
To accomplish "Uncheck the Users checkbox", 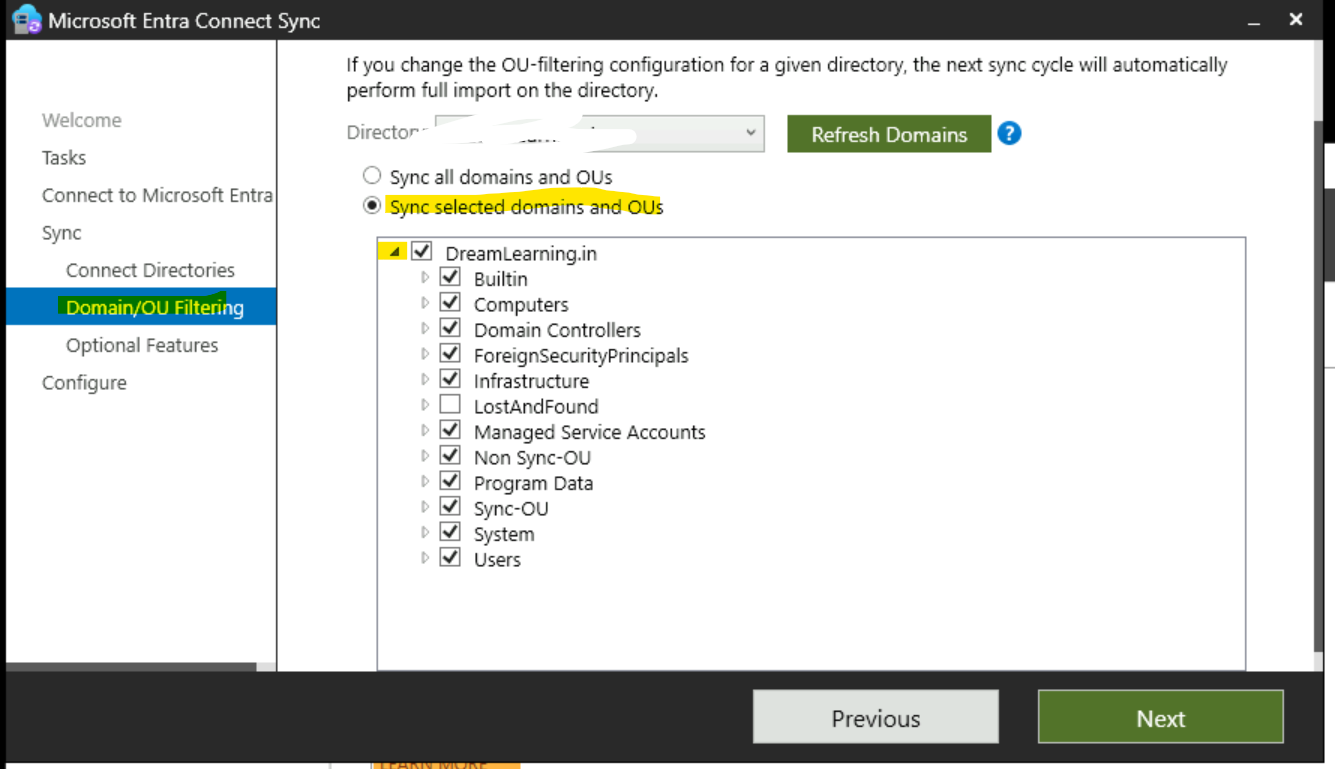I will [x=450, y=558].
